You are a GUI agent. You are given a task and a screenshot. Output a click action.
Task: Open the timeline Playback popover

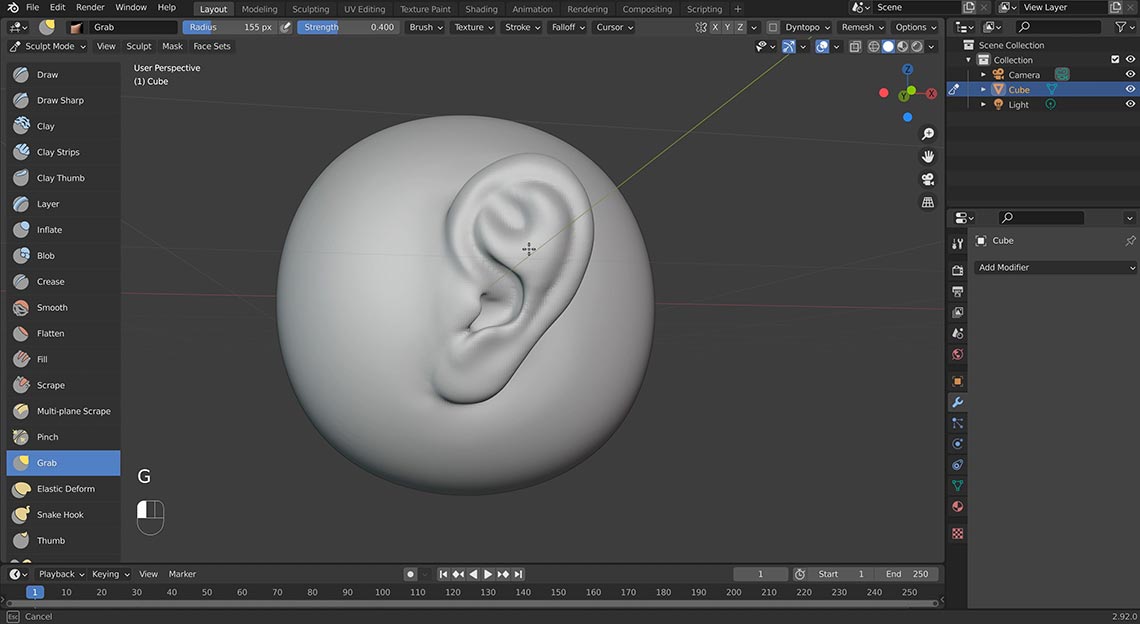pyautogui.click(x=62, y=574)
